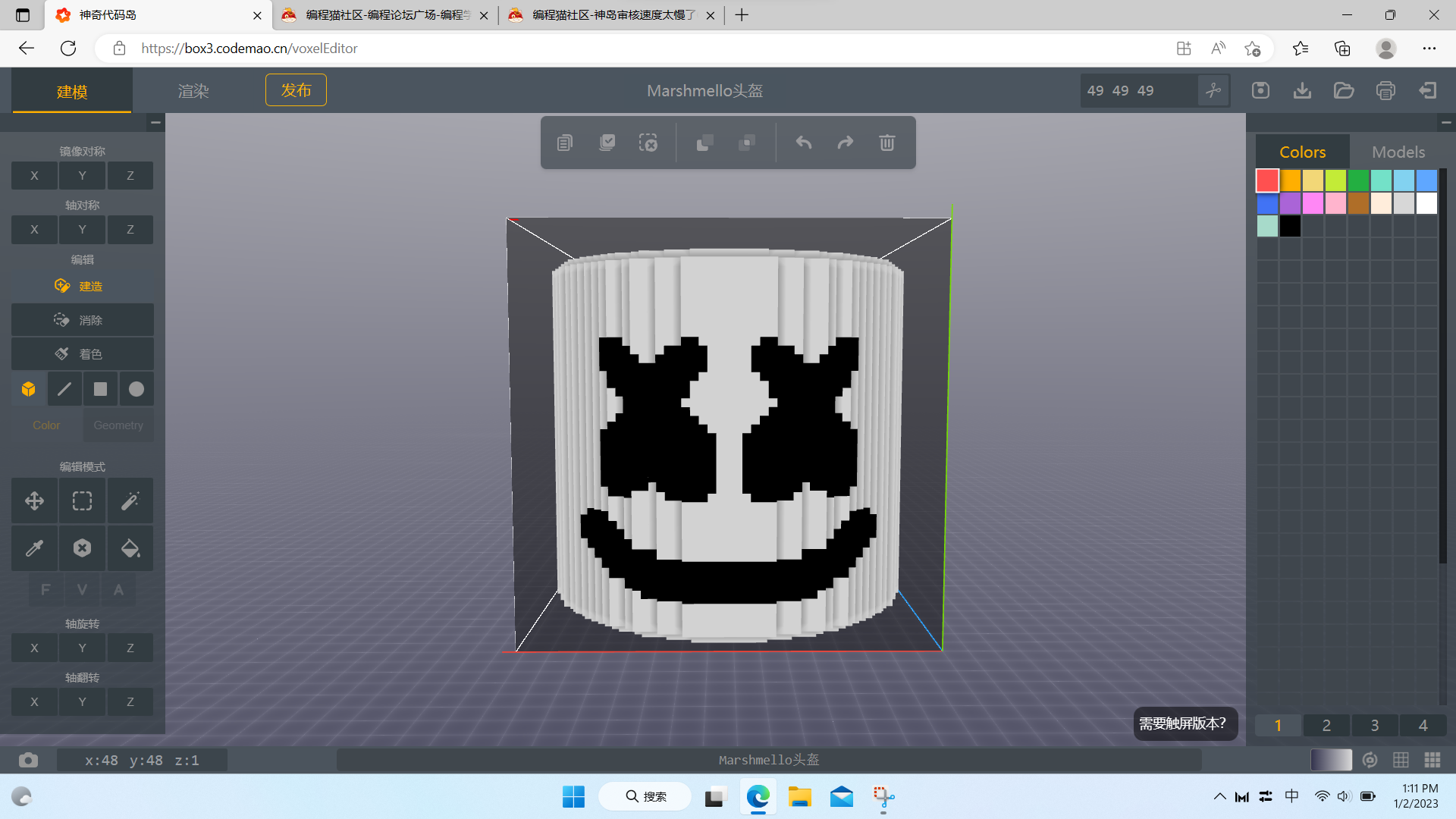Exit the voxel editor
1456x819 pixels.
point(1428,91)
